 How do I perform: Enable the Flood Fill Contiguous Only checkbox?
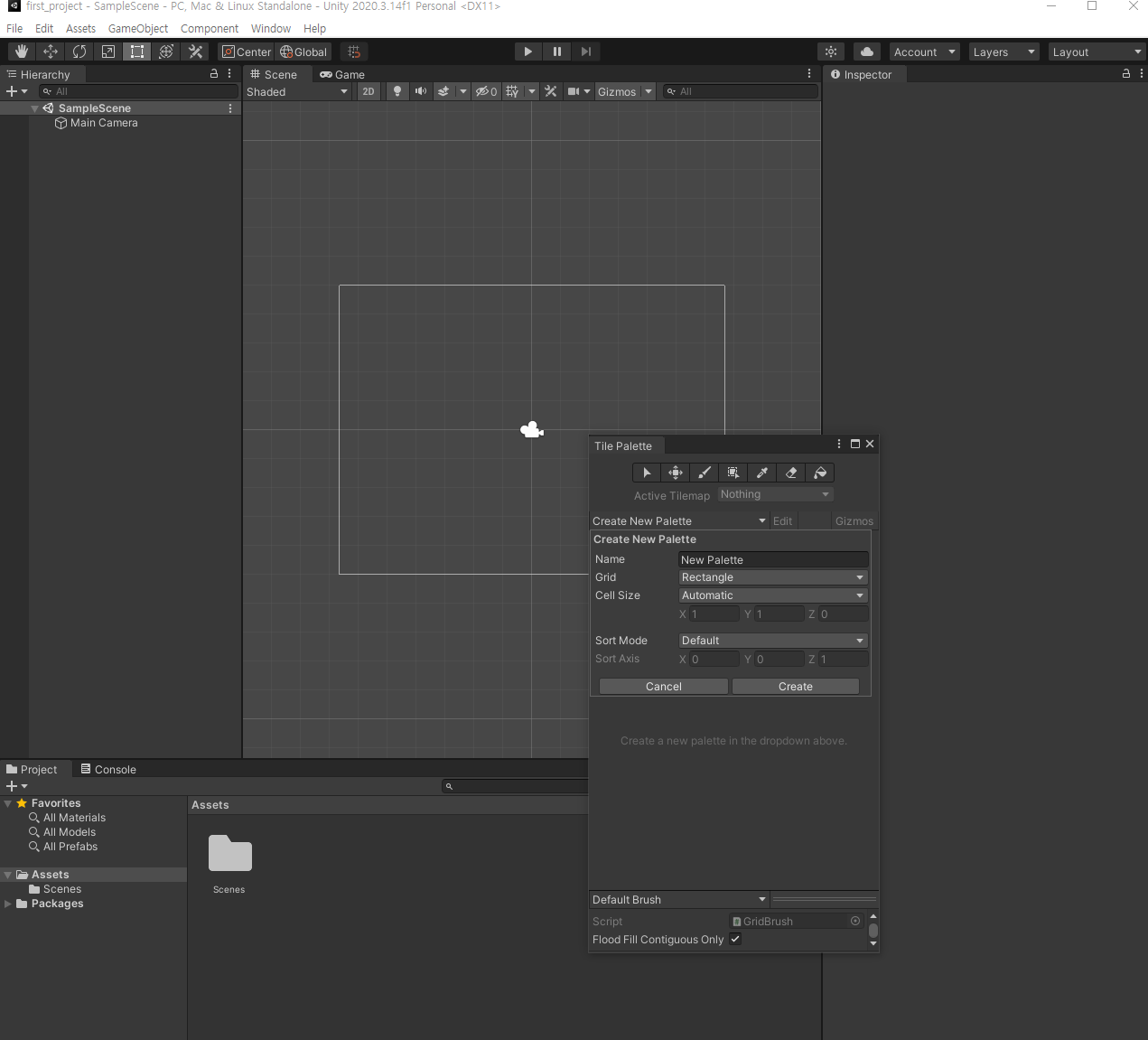click(734, 939)
